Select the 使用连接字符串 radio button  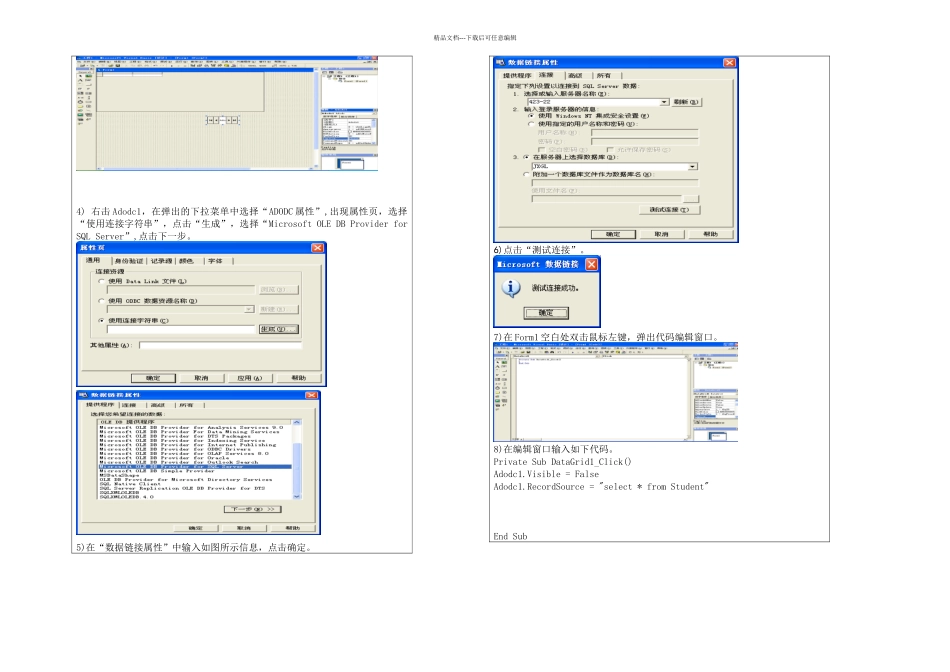(101, 321)
